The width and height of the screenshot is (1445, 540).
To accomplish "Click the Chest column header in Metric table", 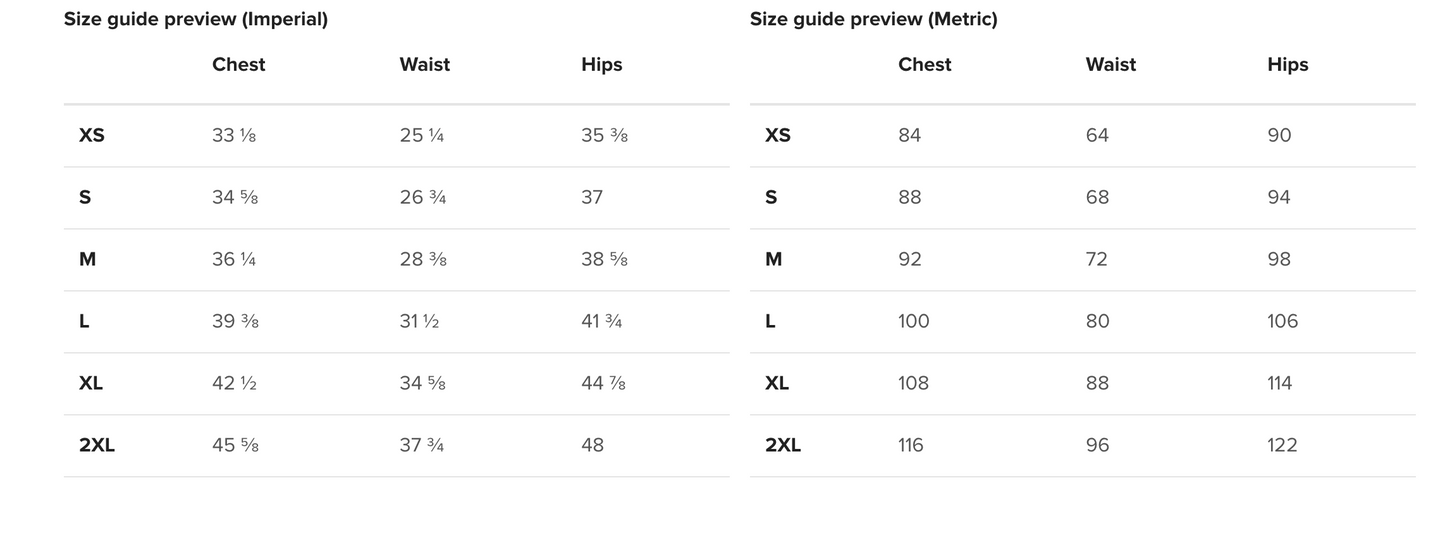I will 924,65.
